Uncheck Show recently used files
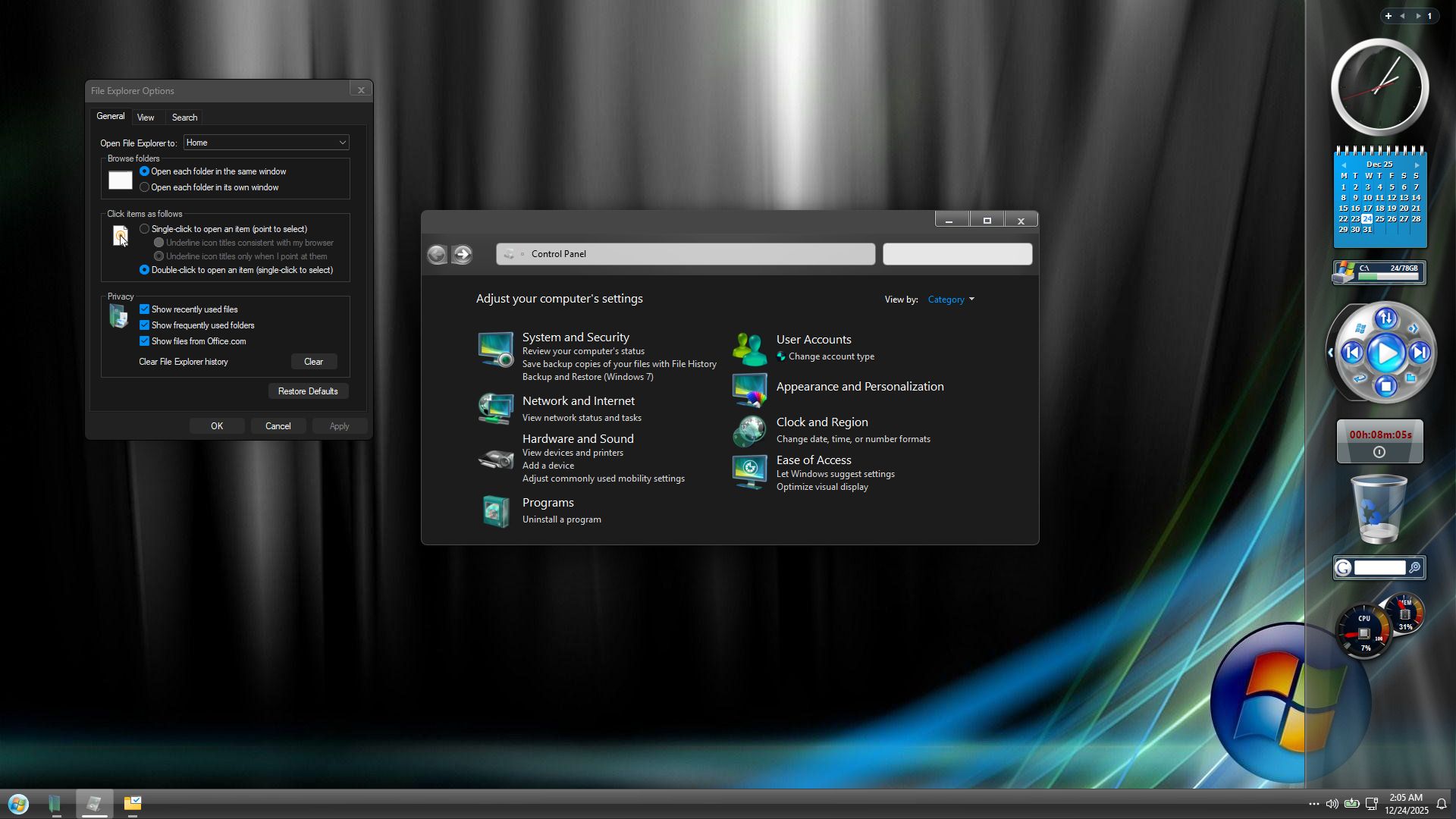Image resolution: width=1456 pixels, height=819 pixels. tap(144, 309)
